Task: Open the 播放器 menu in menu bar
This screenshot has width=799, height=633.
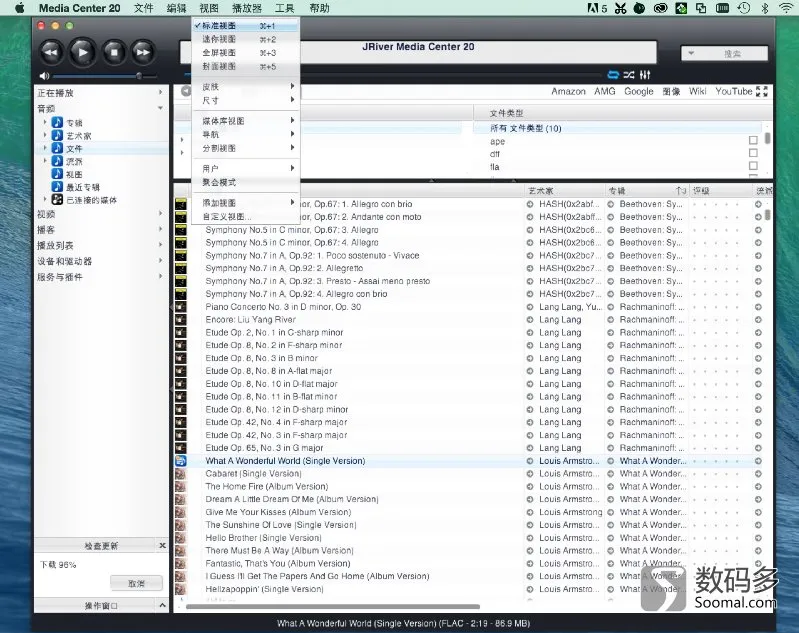Action: [x=247, y=8]
